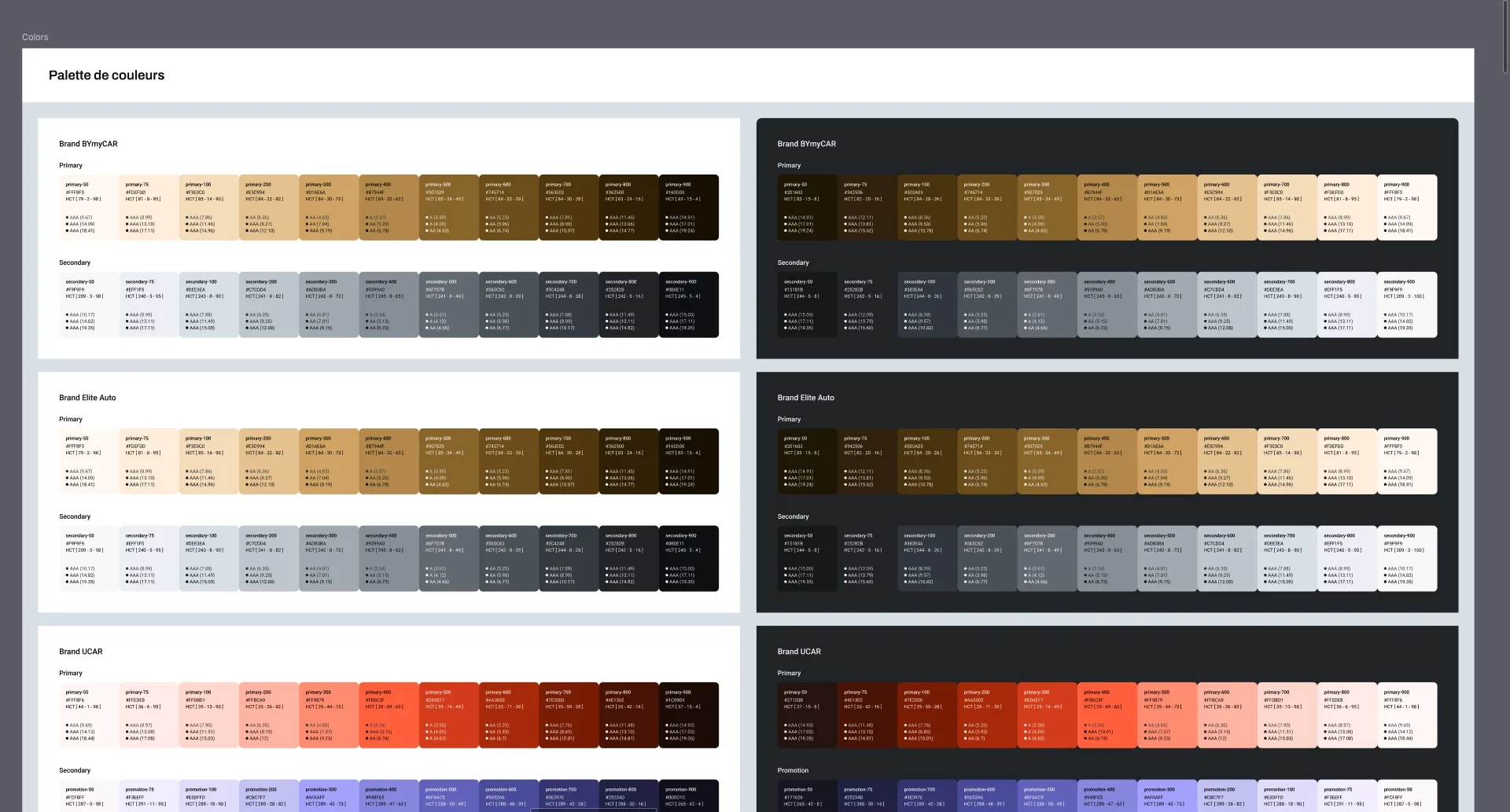Viewport: 1510px width, 812px height.
Task: Select Promotion label in dark Brand UCAR panel
Action: coord(793,770)
